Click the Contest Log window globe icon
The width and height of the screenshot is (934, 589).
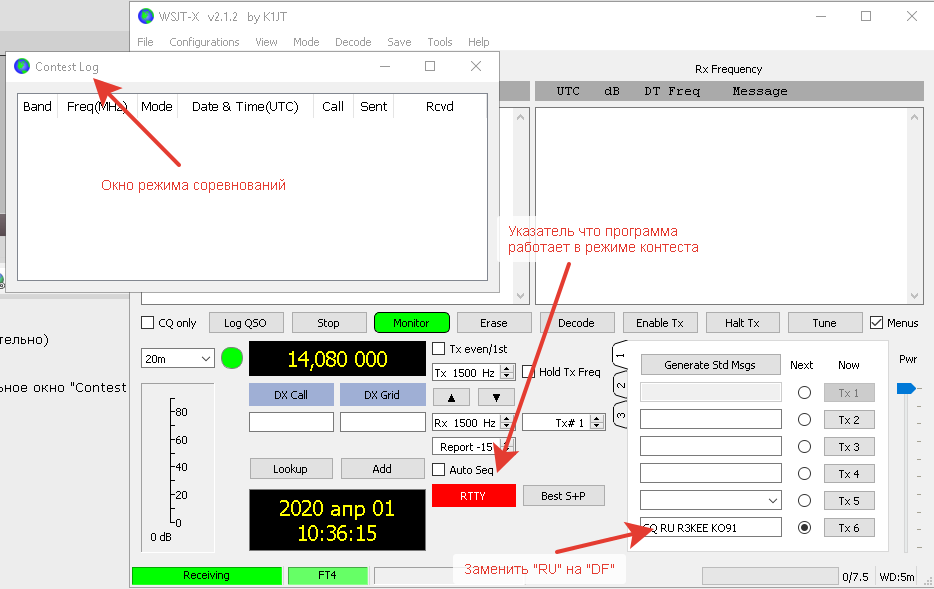pyautogui.click(x=22, y=67)
